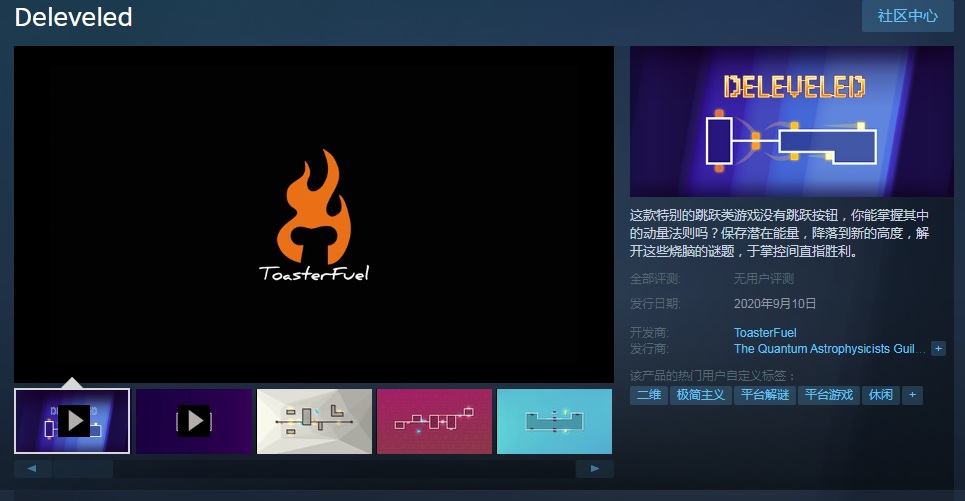Select the grey-white screenshot thumbnail
The image size is (965, 501).
click(314, 421)
